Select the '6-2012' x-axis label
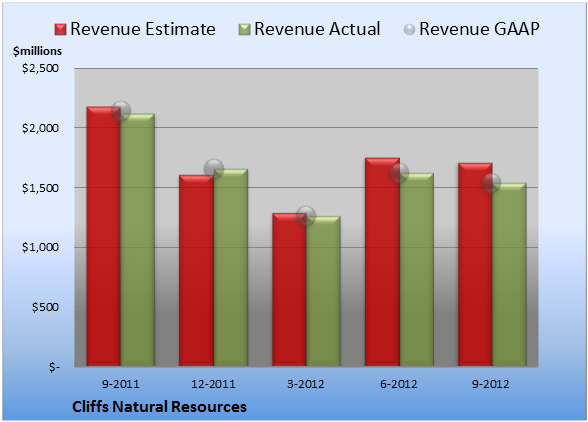This screenshot has width=588, height=422. (x=399, y=384)
